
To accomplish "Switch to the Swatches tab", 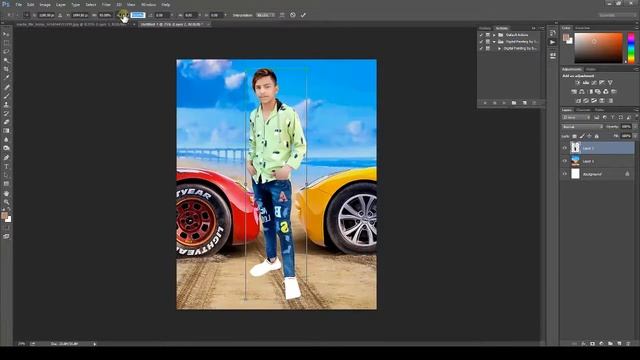I will (582, 28).
